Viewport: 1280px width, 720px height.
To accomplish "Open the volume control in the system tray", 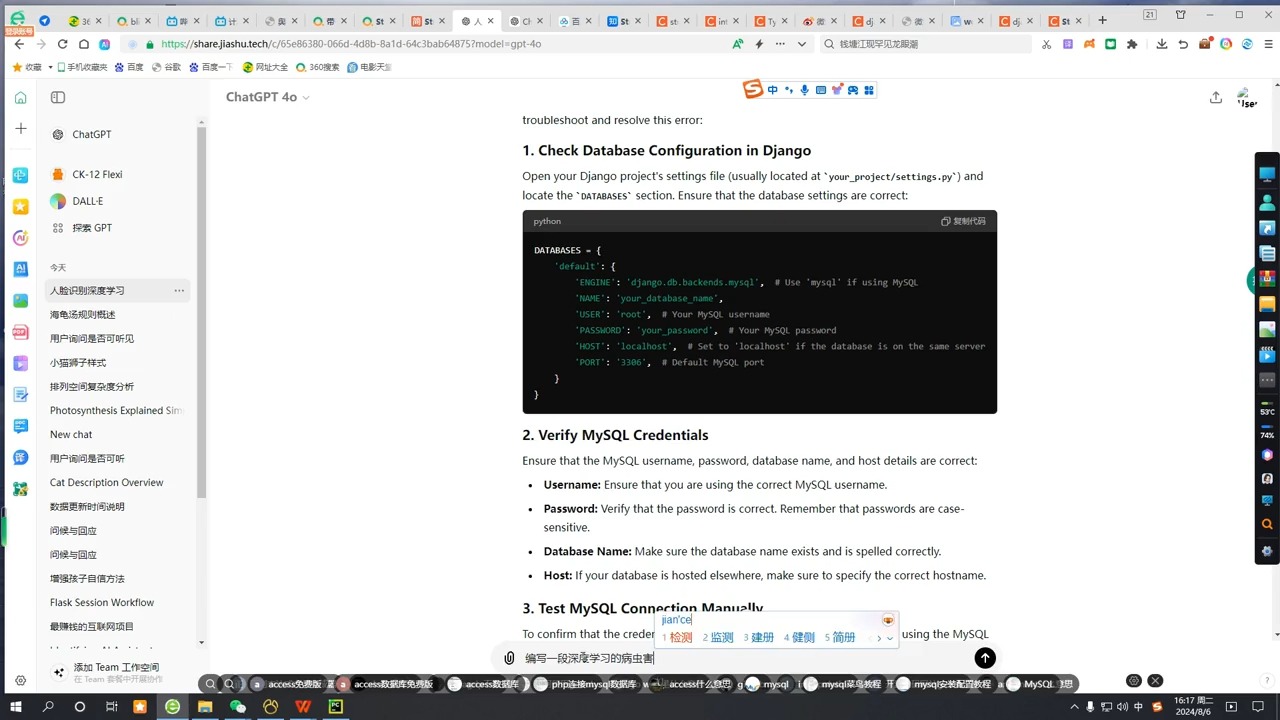I will pyautogui.click(x=1123, y=707).
